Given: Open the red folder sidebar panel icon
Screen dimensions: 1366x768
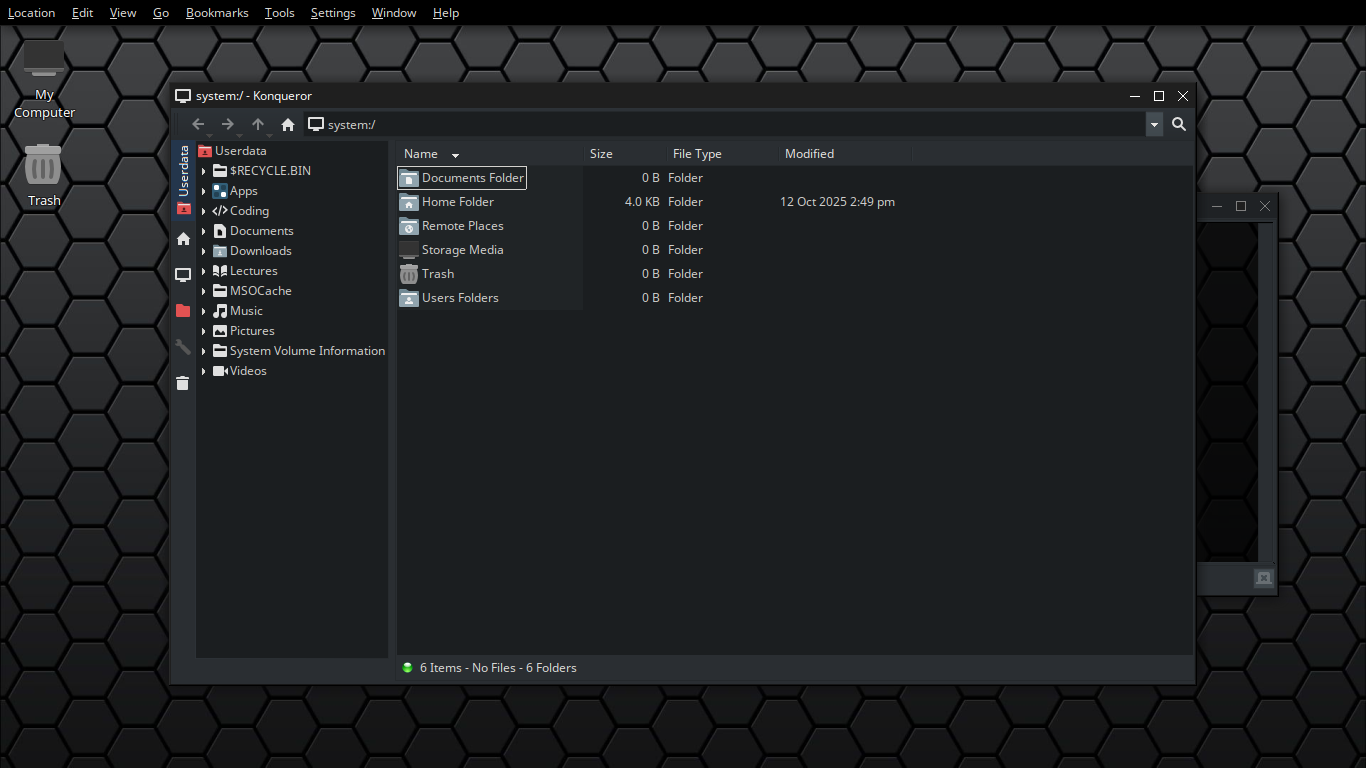Looking at the screenshot, I should 183,311.
